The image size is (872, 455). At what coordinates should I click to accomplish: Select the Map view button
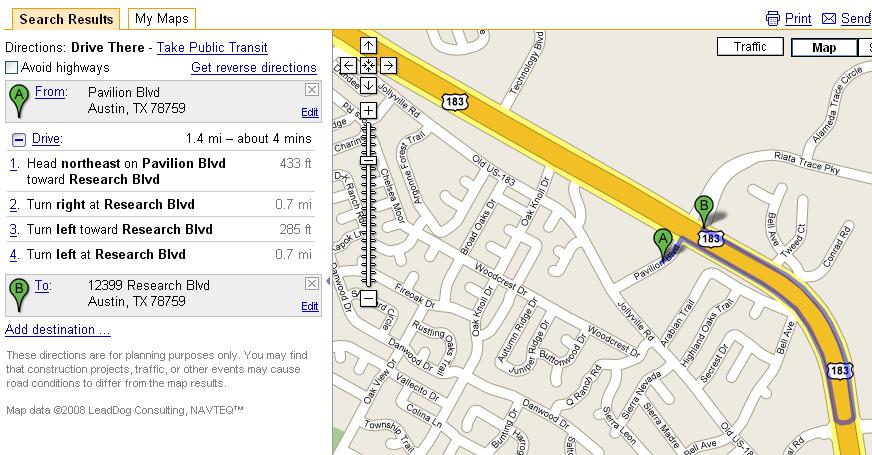point(824,48)
